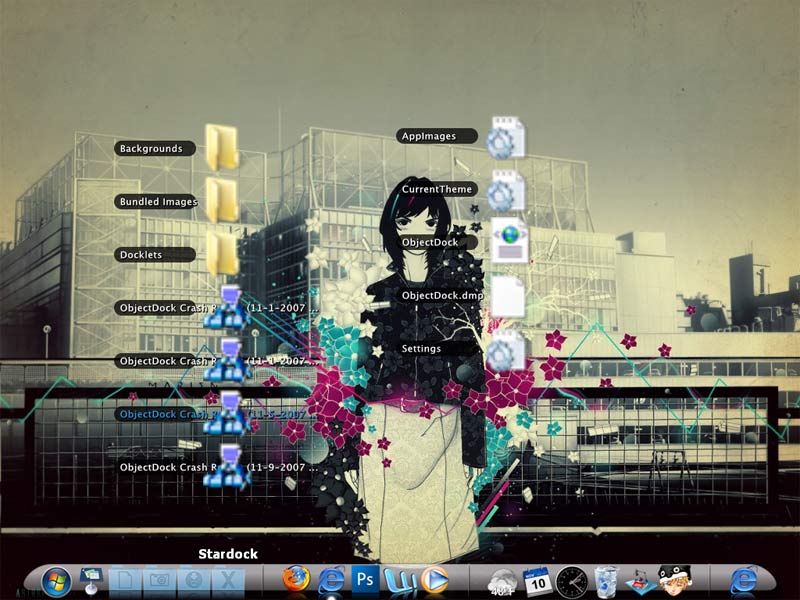Viewport: 800px width, 600px height.
Task: Open the weather docklet
Action: pos(502,583)
